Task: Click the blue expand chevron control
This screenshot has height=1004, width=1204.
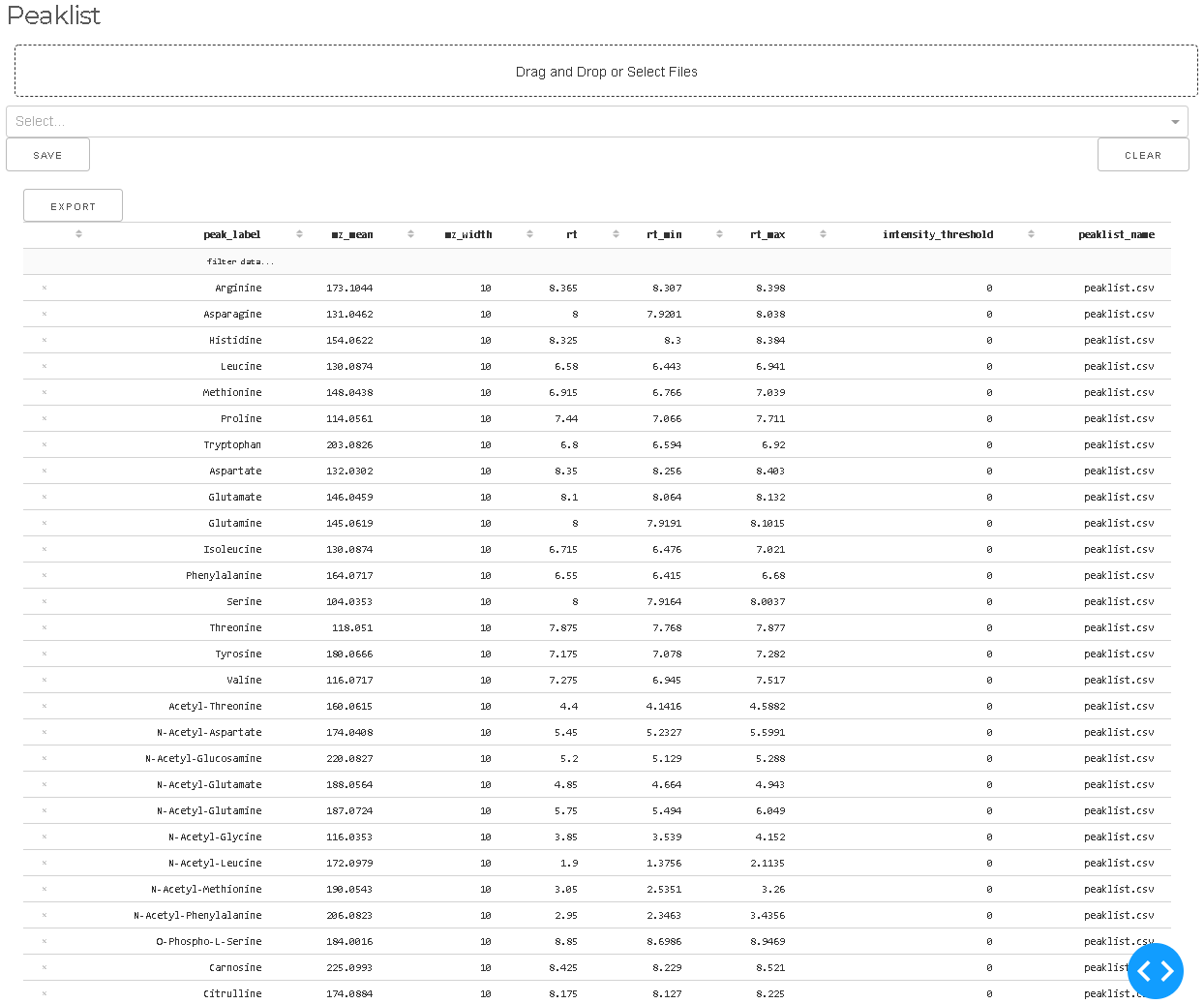Action: (1156, 971)
